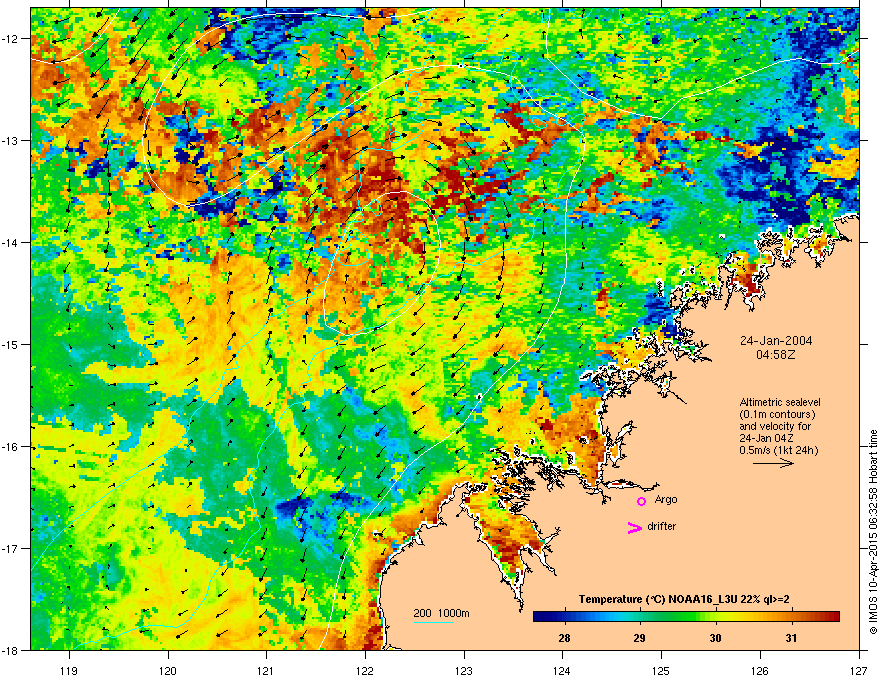Click the IMOS timestamp vertical text

(873, 532)
